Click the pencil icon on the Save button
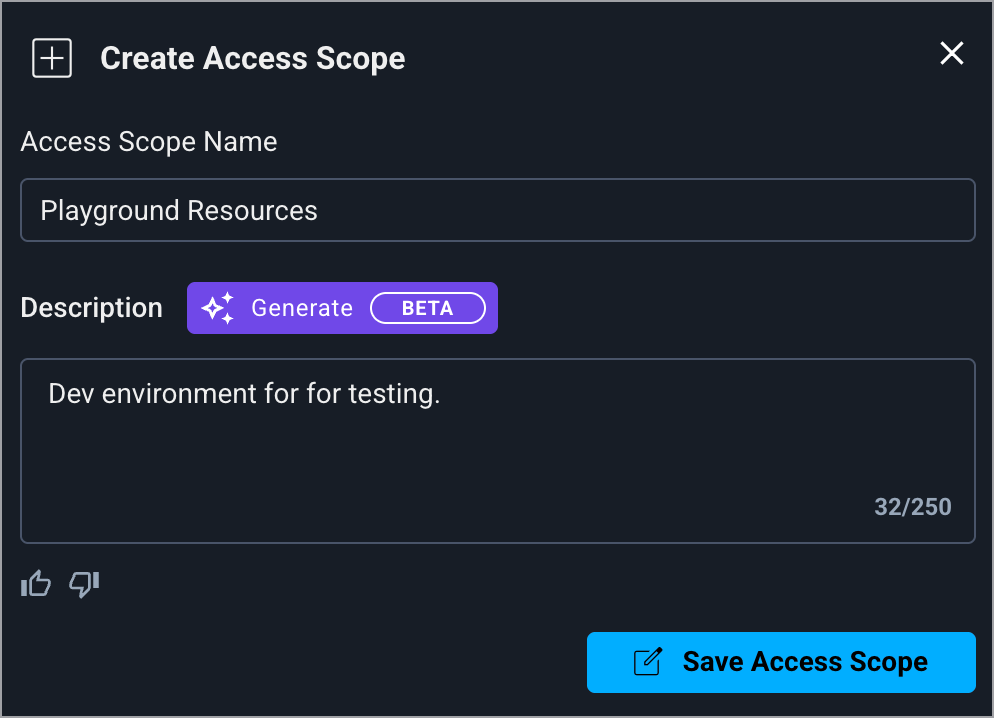This screenshot has height=718, width=994. (x=648, y=662)
